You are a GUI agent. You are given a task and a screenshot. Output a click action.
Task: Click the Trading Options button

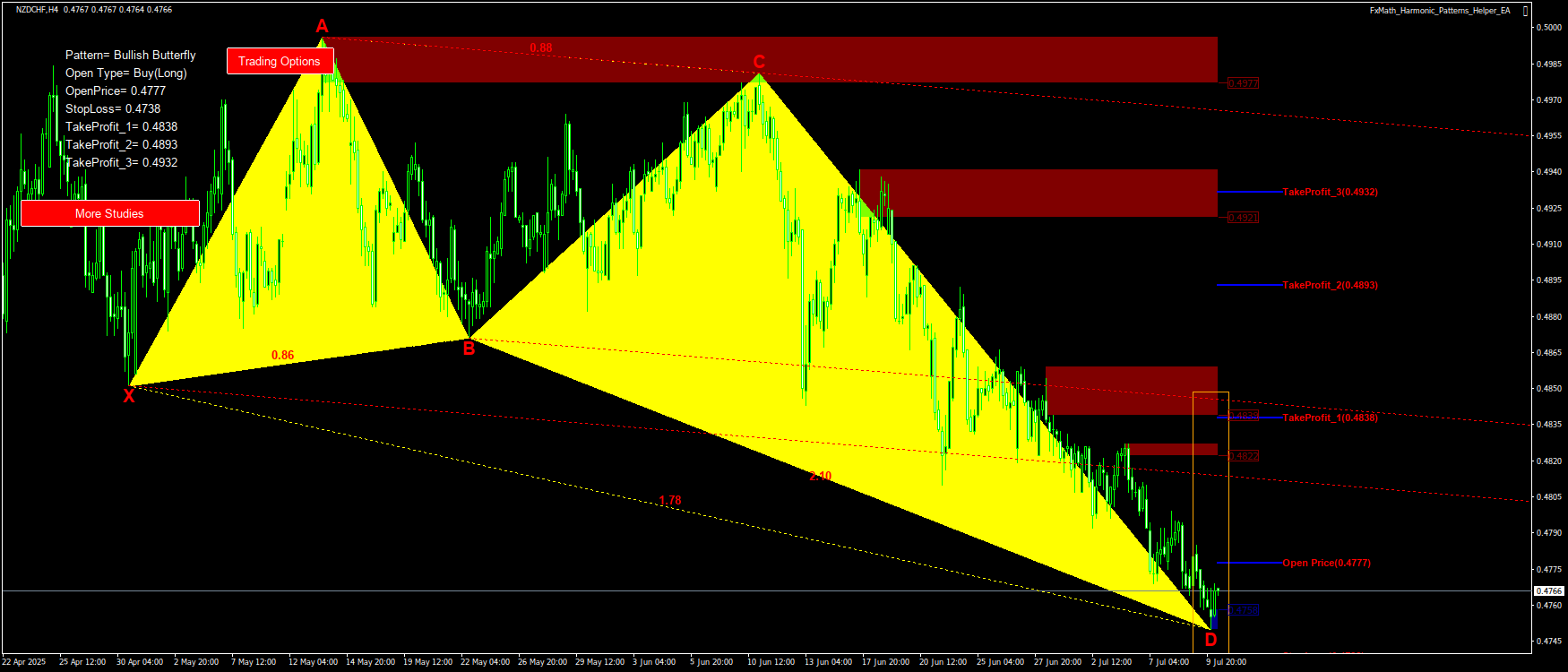pyautogui.click(x=280, y=61)
